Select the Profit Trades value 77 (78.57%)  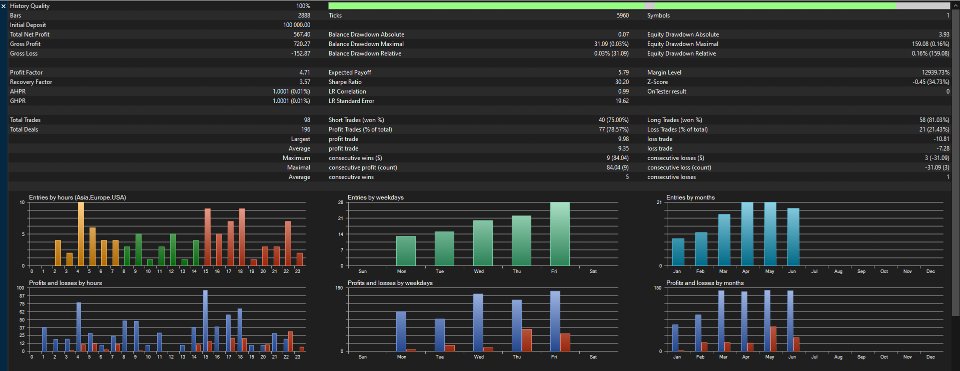(613, 130)
